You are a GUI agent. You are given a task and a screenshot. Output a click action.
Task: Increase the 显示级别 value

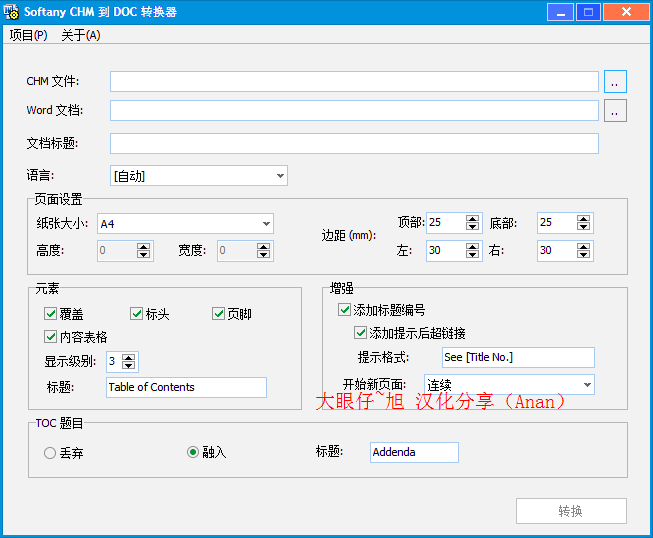(129, 358)
